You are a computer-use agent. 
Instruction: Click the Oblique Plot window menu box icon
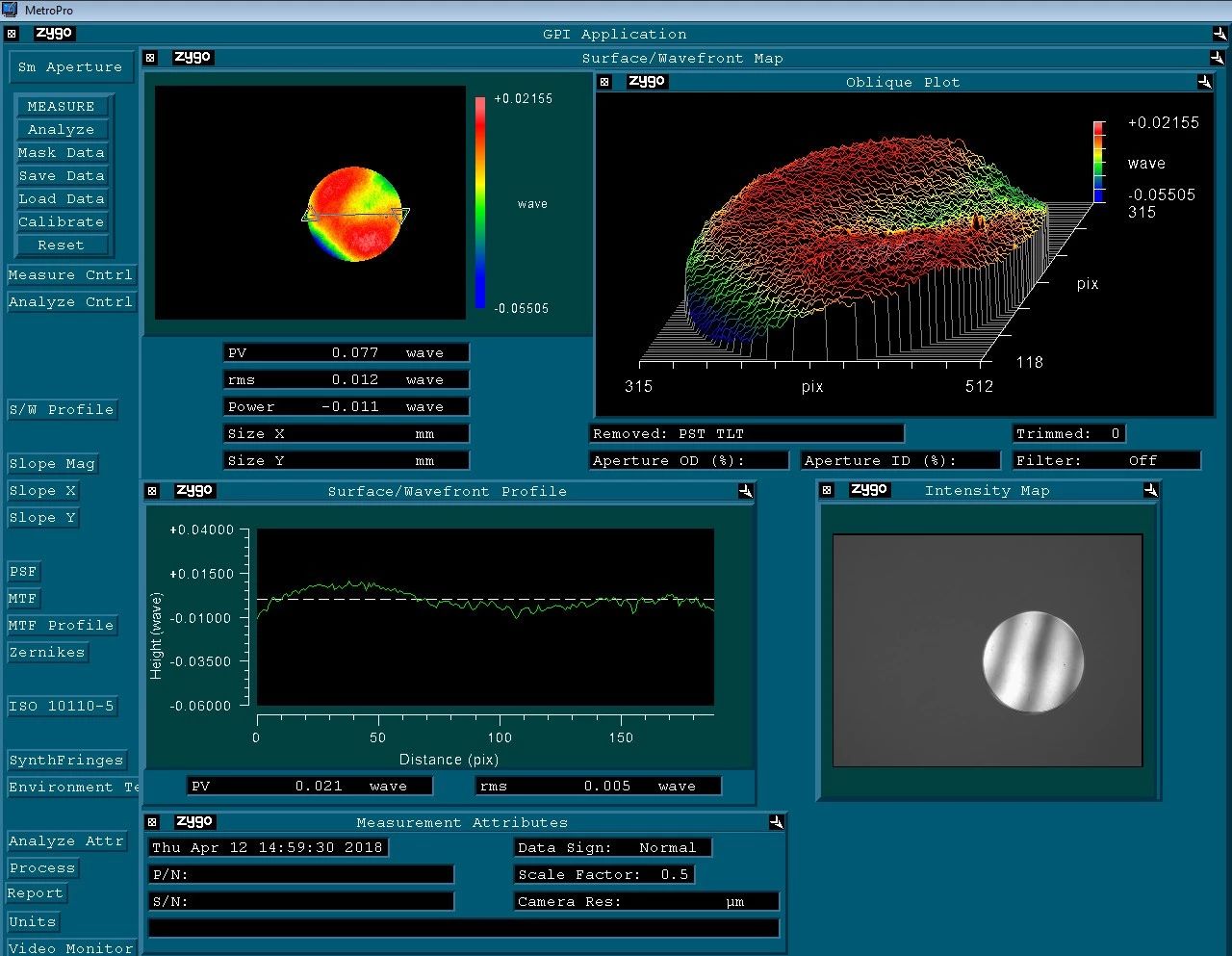(x=604, y=82)
